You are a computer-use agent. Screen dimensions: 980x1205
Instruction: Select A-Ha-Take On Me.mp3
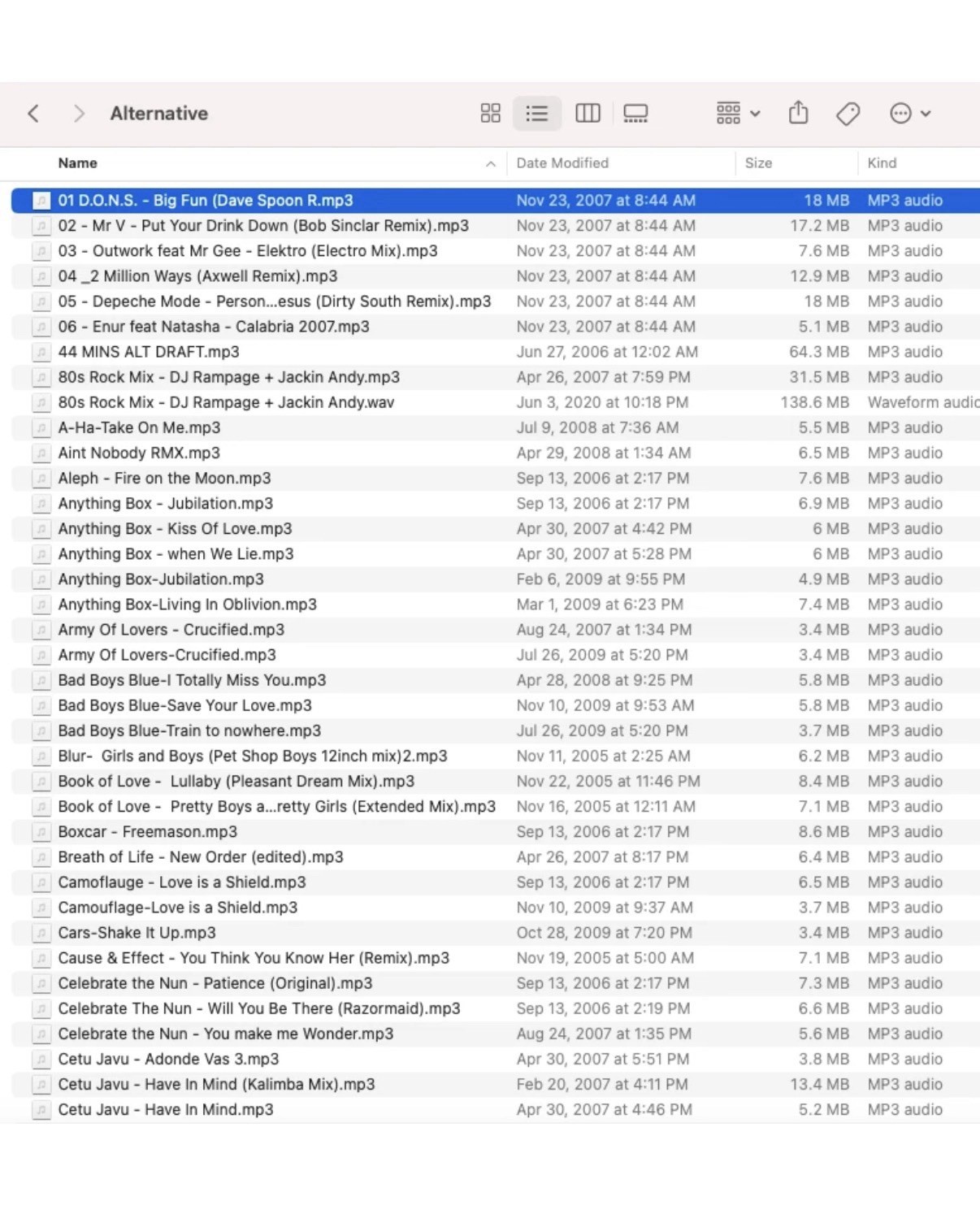(x=139, y=427)
